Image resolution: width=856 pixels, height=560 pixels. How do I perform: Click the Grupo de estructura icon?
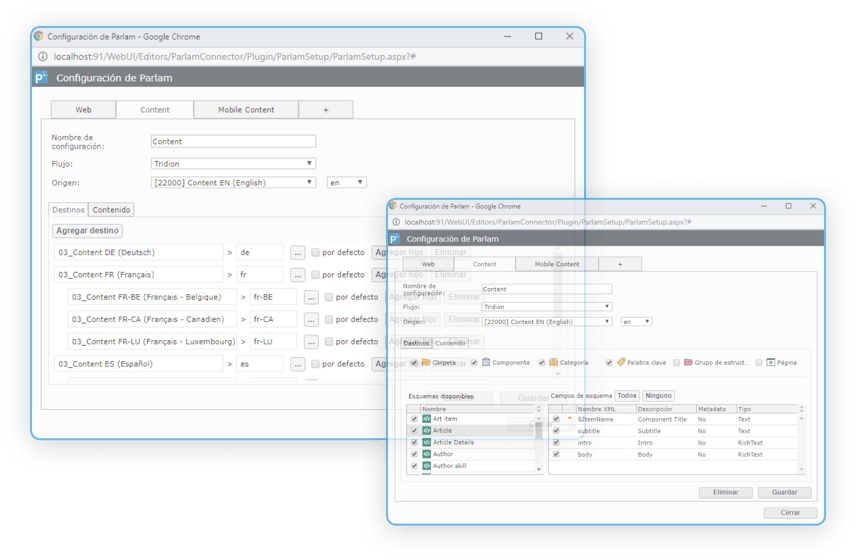pos(688,362)
